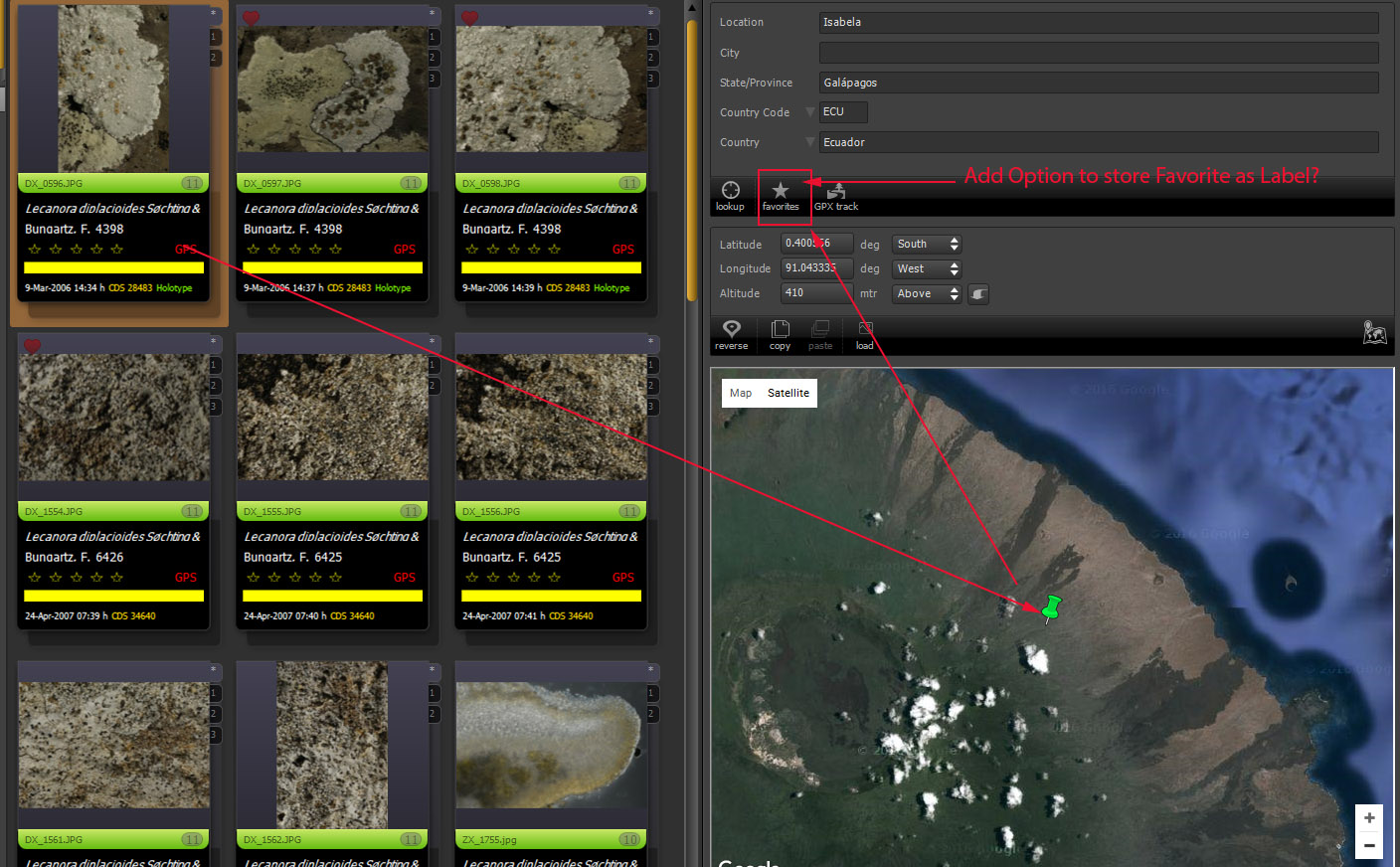Import a GPX track
The image size is (1400, 867).
tap(836, 196)
